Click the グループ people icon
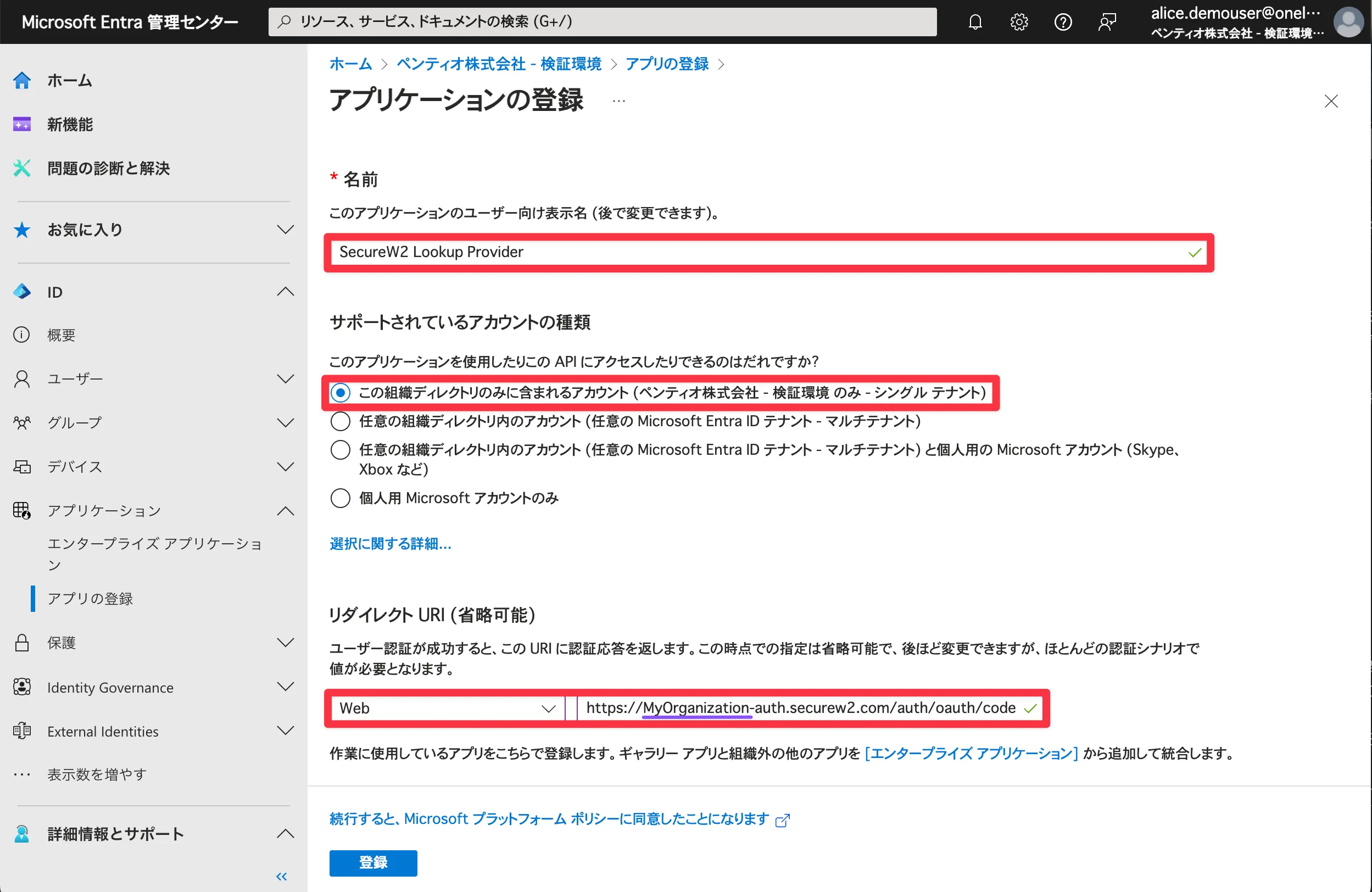Image resolution: width=1372 pixels, height=892 pixels. point(22,422)
